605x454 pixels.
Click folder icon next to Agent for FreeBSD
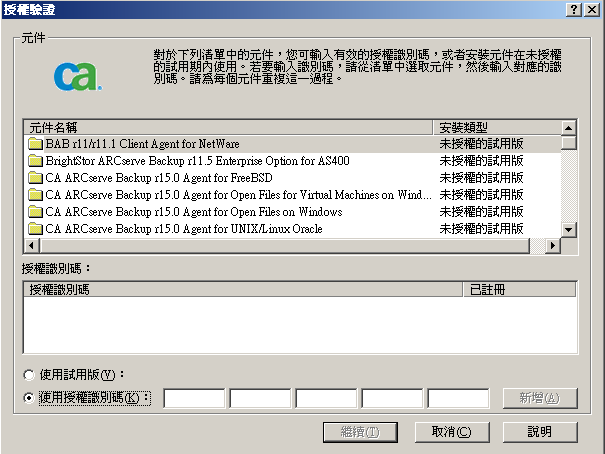coord(35,178)
